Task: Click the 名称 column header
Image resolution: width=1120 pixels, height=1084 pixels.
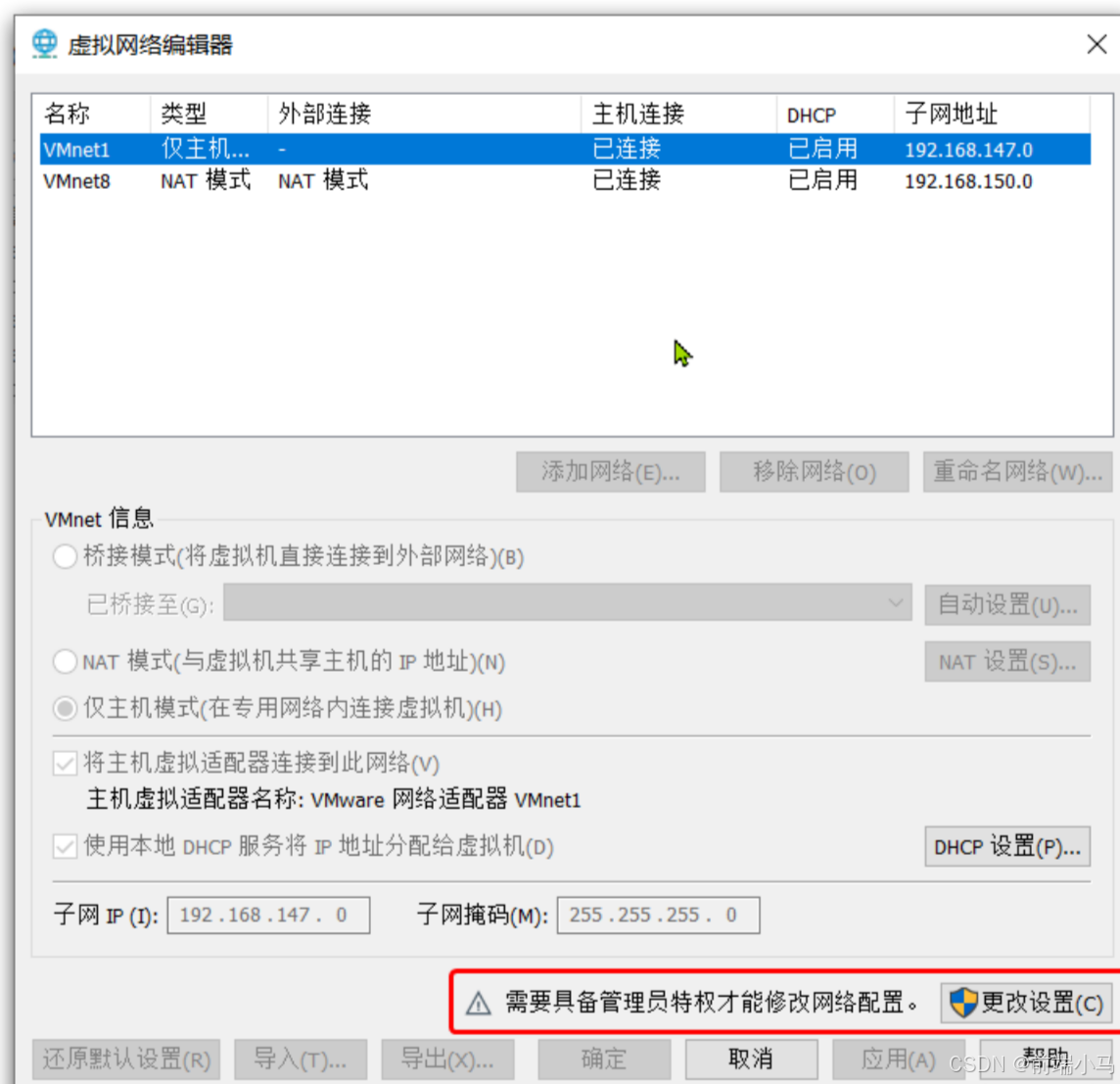Action: (94, 114)
